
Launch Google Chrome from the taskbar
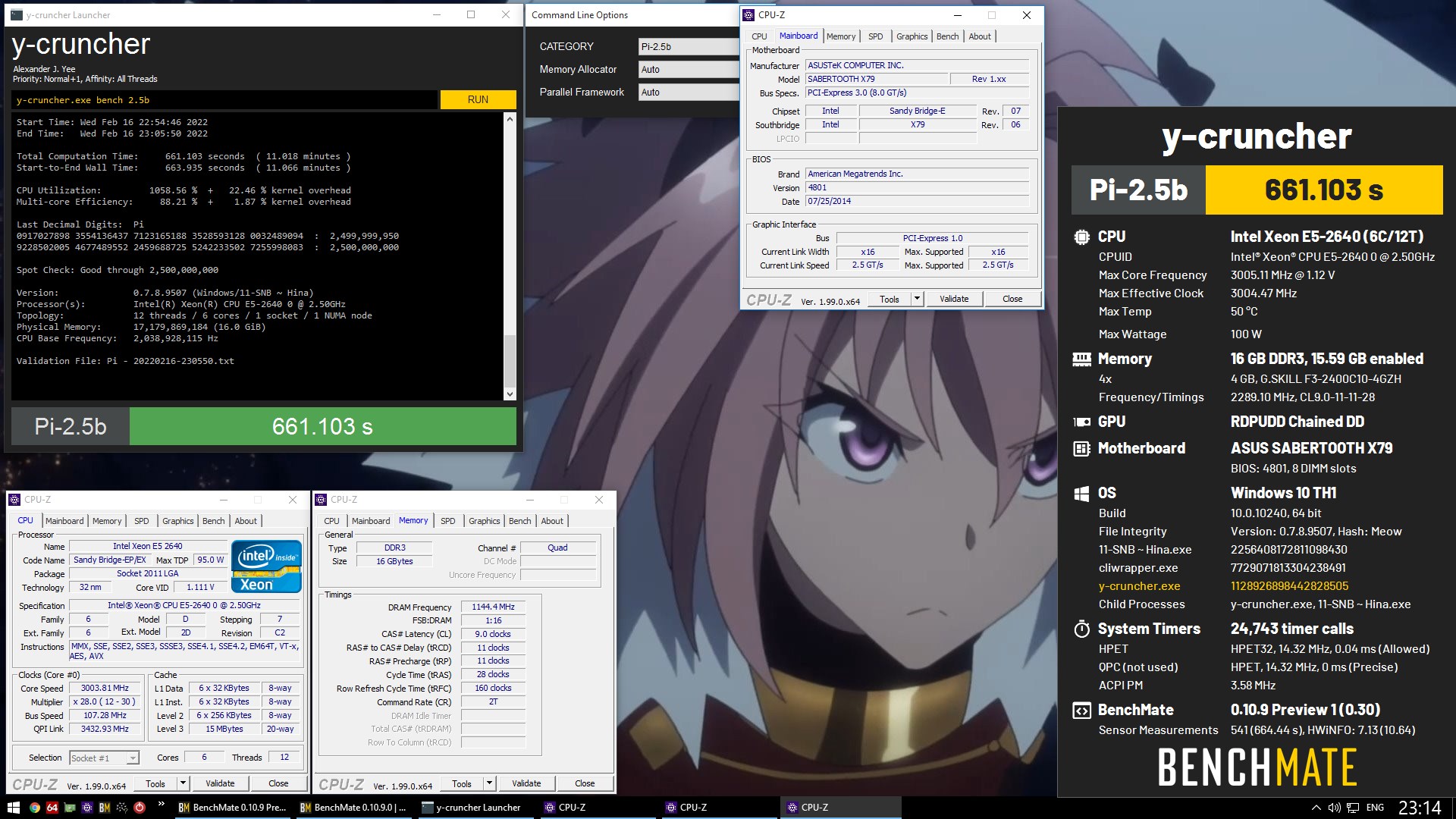[35, 808]
